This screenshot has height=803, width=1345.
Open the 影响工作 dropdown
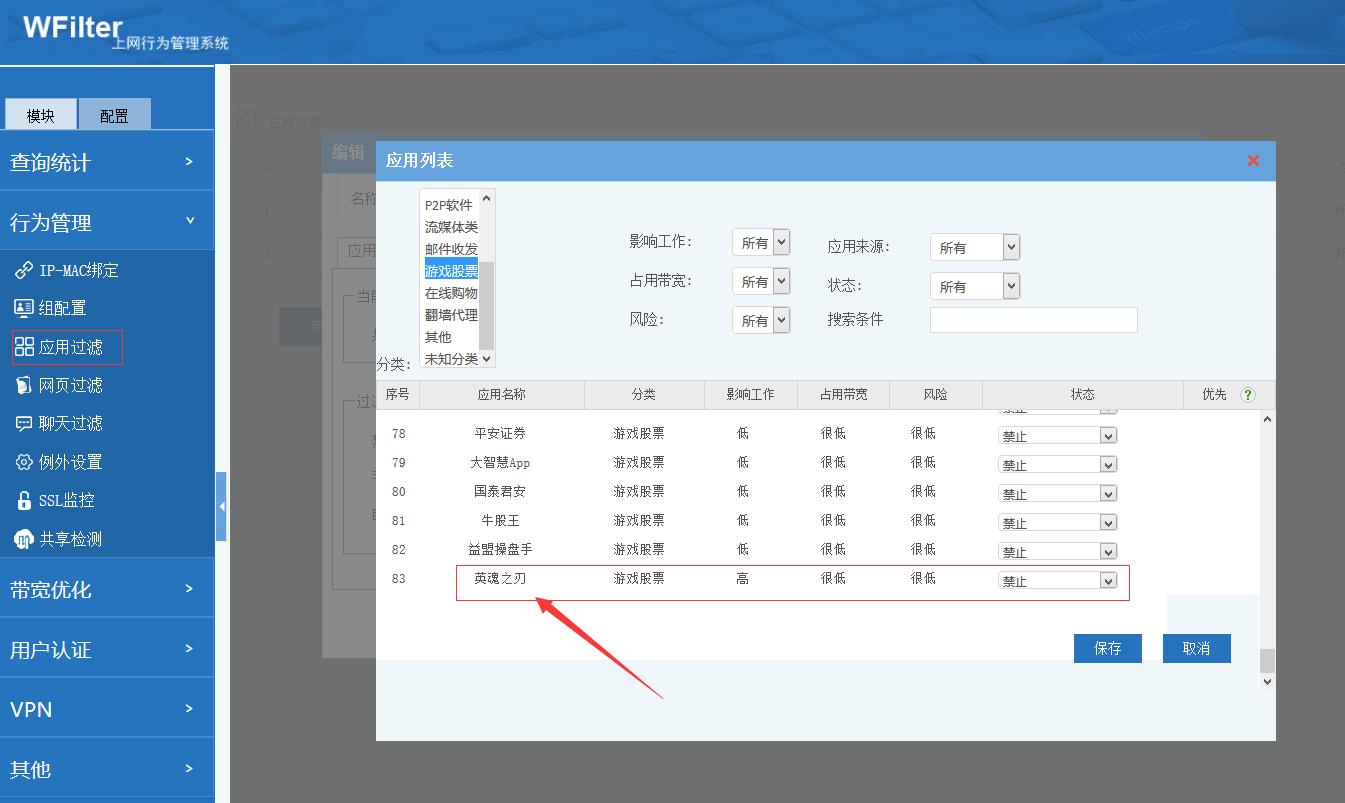(x=761, y=242)
